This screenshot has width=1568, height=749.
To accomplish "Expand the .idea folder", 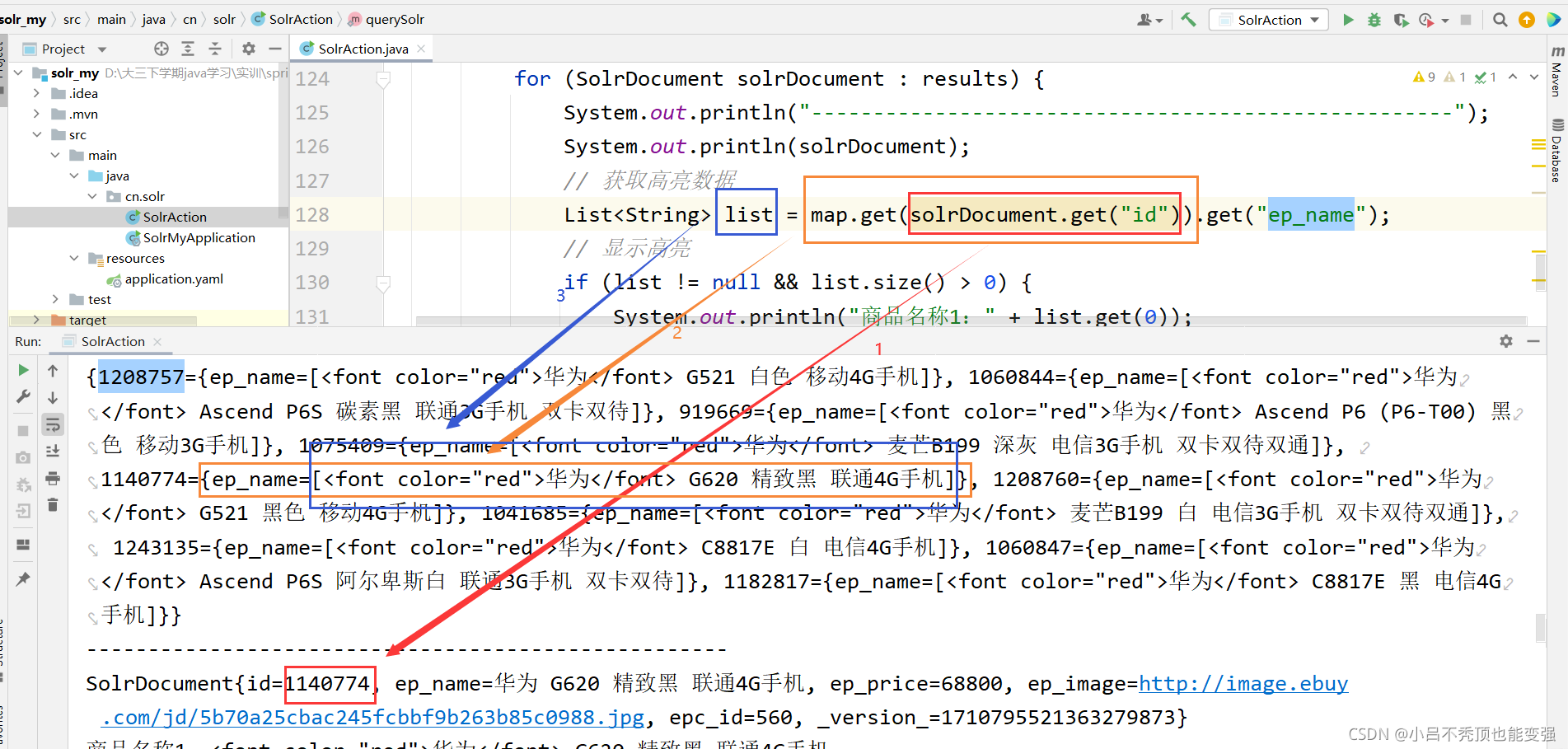I will tap(36, 93).
